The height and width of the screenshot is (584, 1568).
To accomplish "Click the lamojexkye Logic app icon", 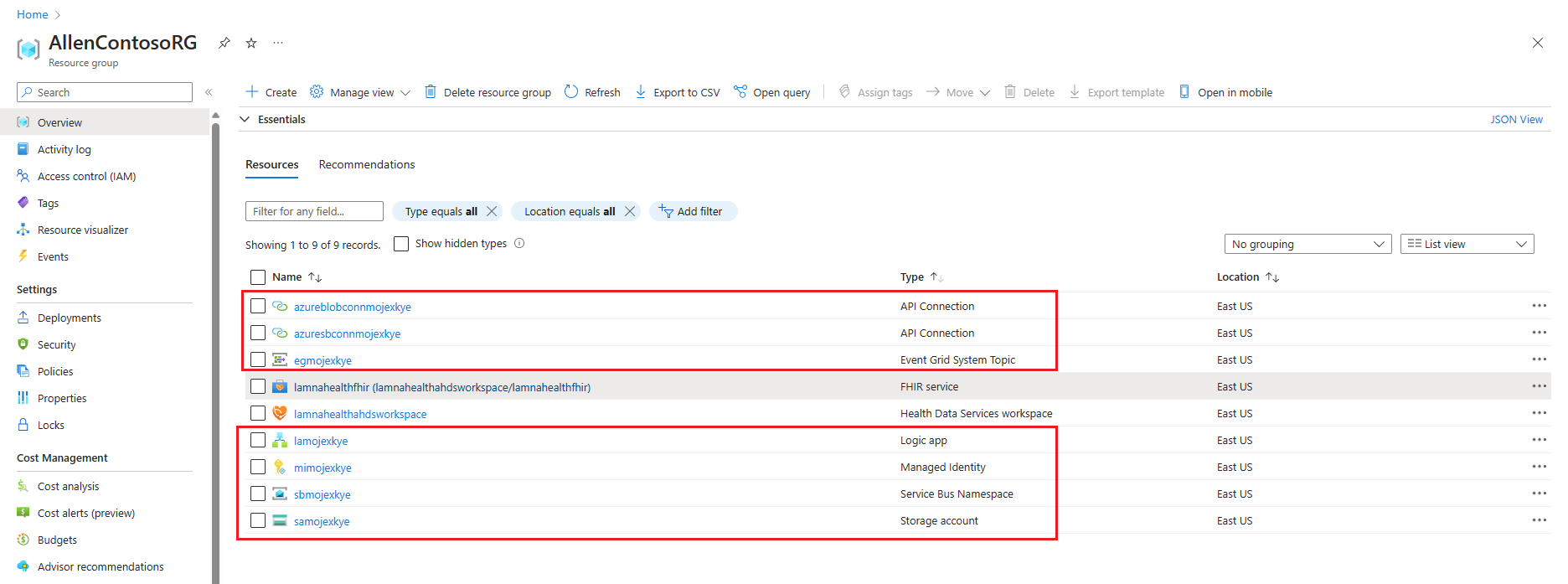I will tap(280, 441).
